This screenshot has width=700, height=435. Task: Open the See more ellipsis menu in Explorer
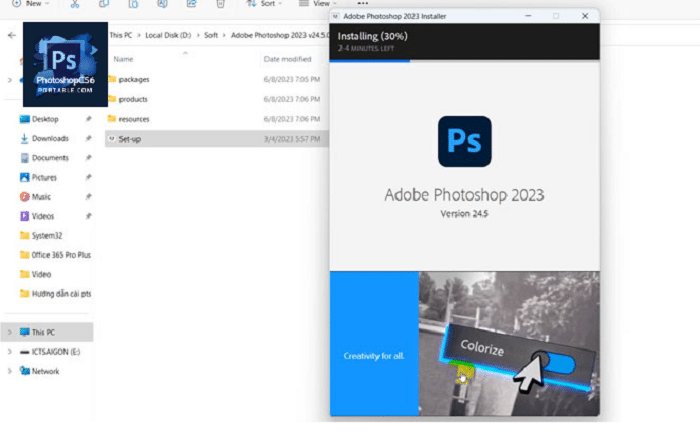[362, 4]
